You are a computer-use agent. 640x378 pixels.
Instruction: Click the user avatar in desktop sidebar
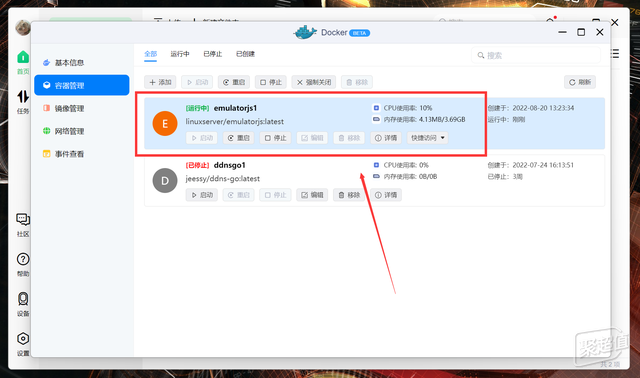(23, 28)
